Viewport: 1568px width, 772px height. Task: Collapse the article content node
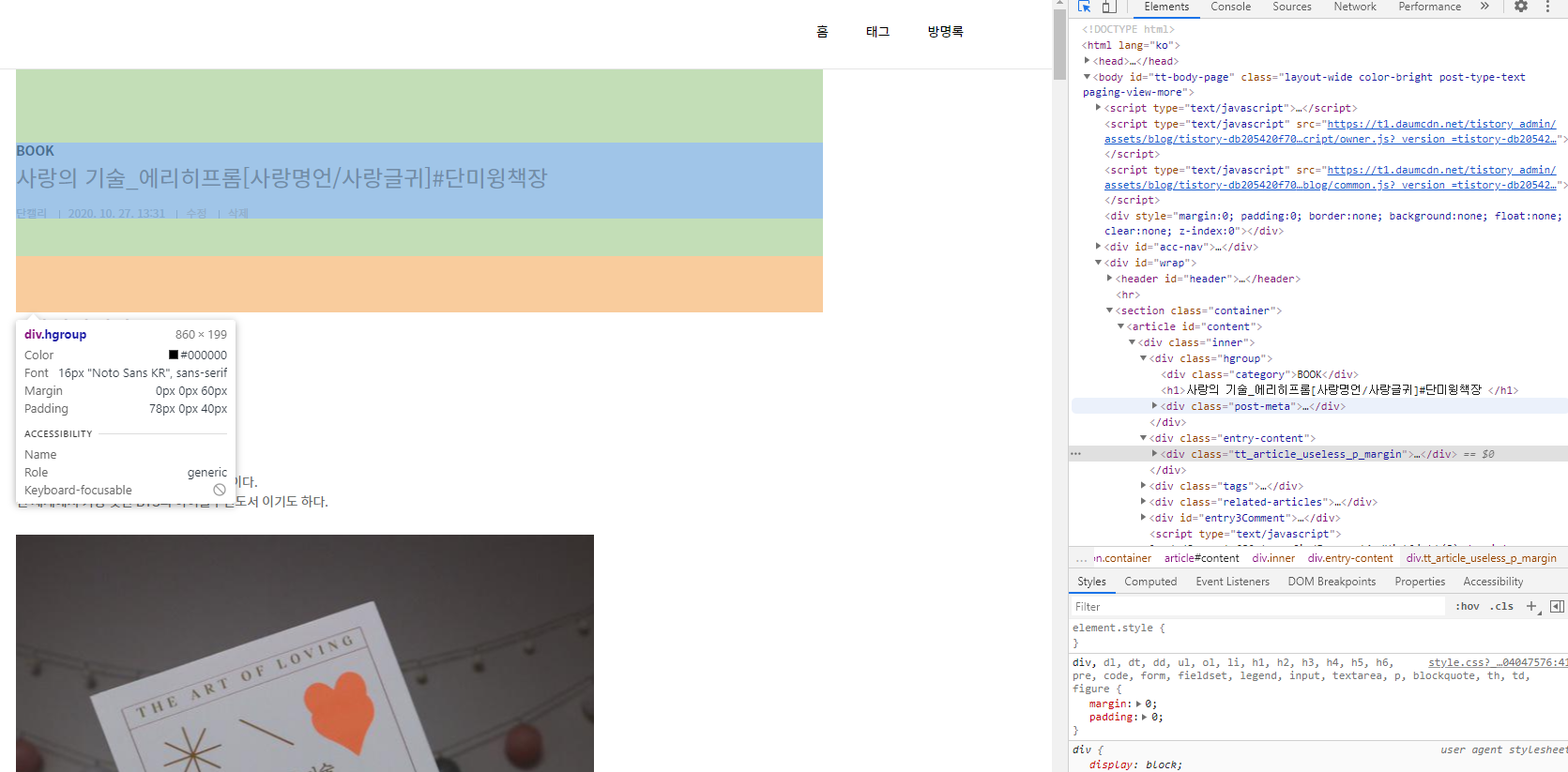pos(1121,326)
